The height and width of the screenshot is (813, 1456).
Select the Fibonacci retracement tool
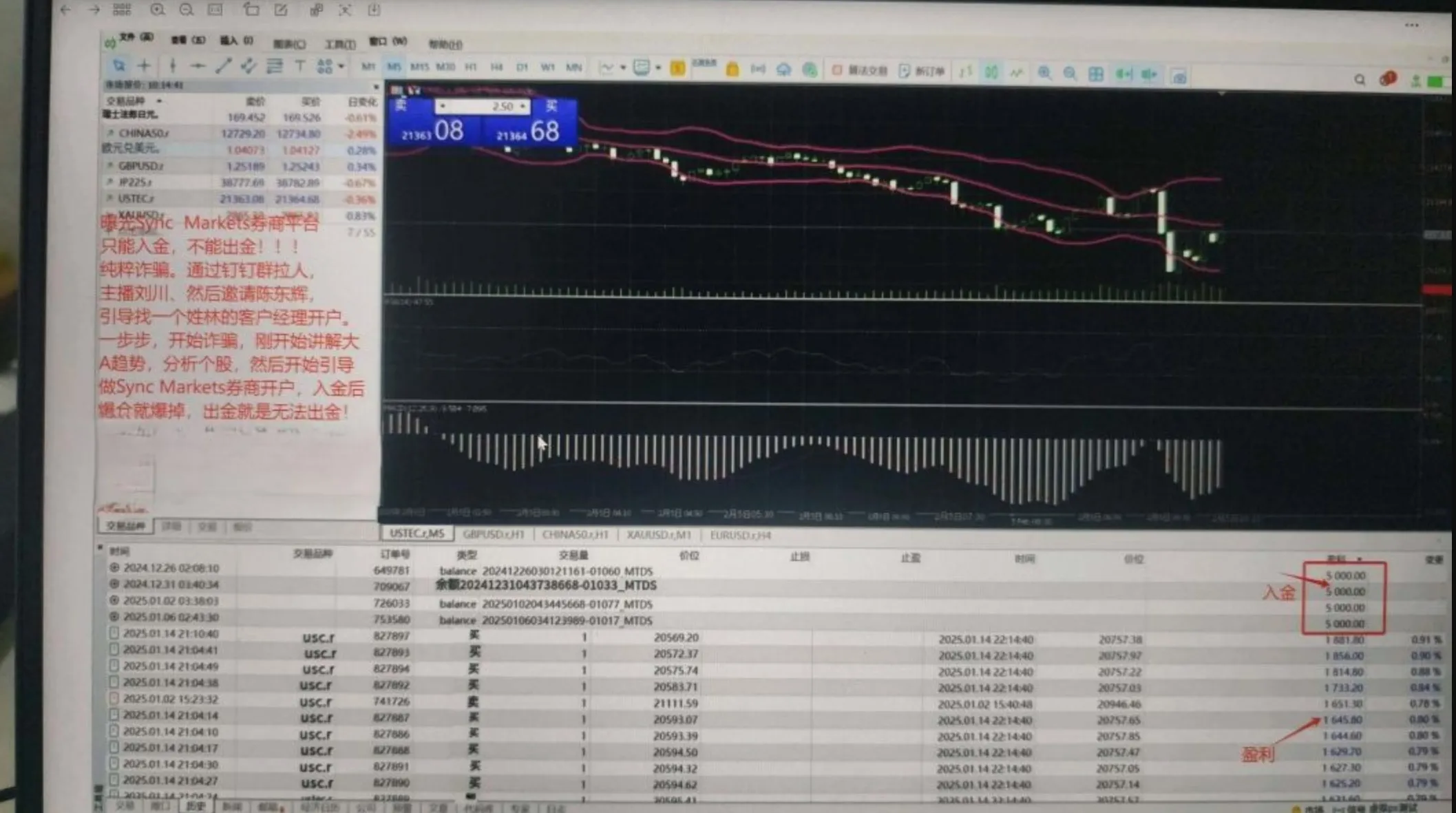pos(275,66)
